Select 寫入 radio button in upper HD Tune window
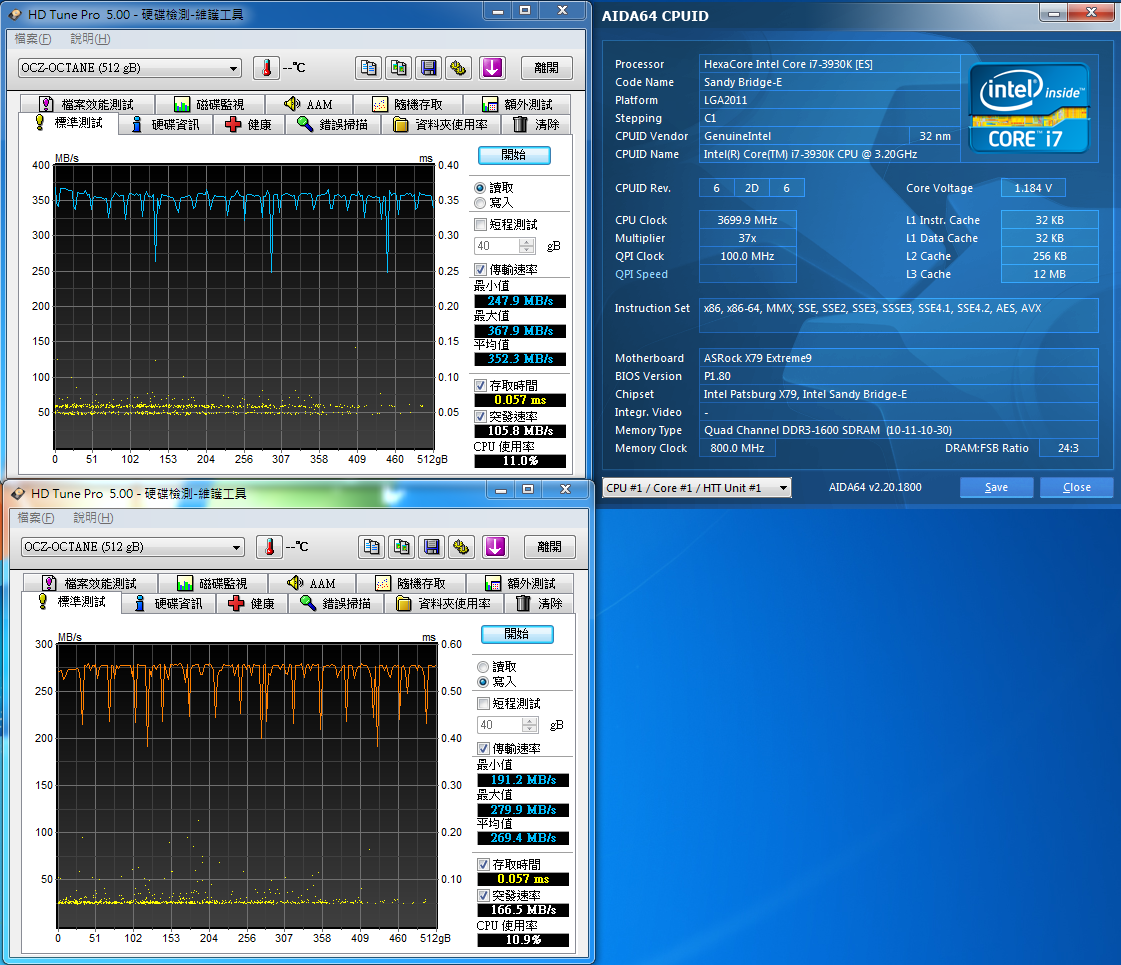1121x965 pixels. click(480, 203)
